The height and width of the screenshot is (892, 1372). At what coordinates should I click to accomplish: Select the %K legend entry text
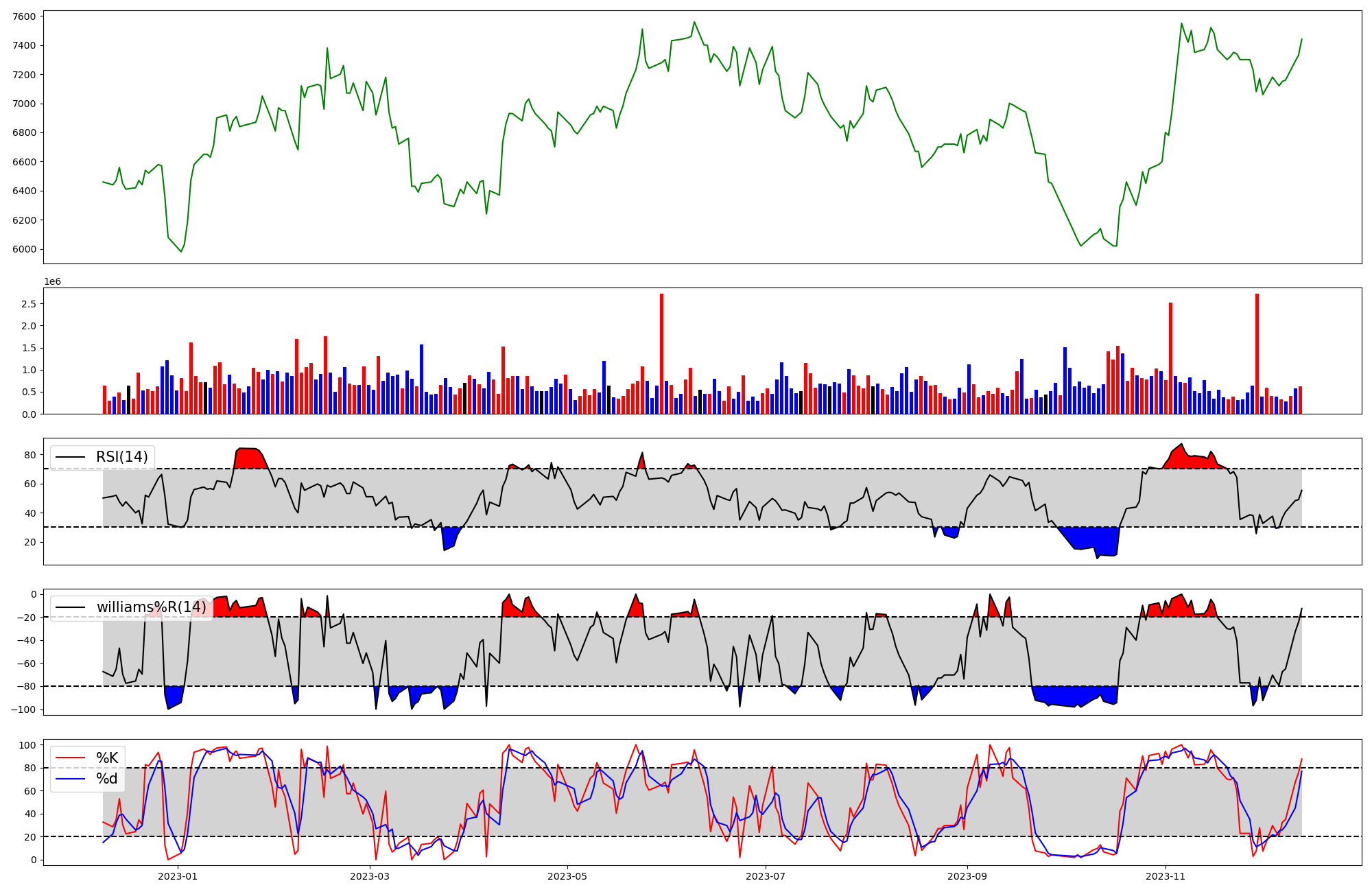point(107,758)
